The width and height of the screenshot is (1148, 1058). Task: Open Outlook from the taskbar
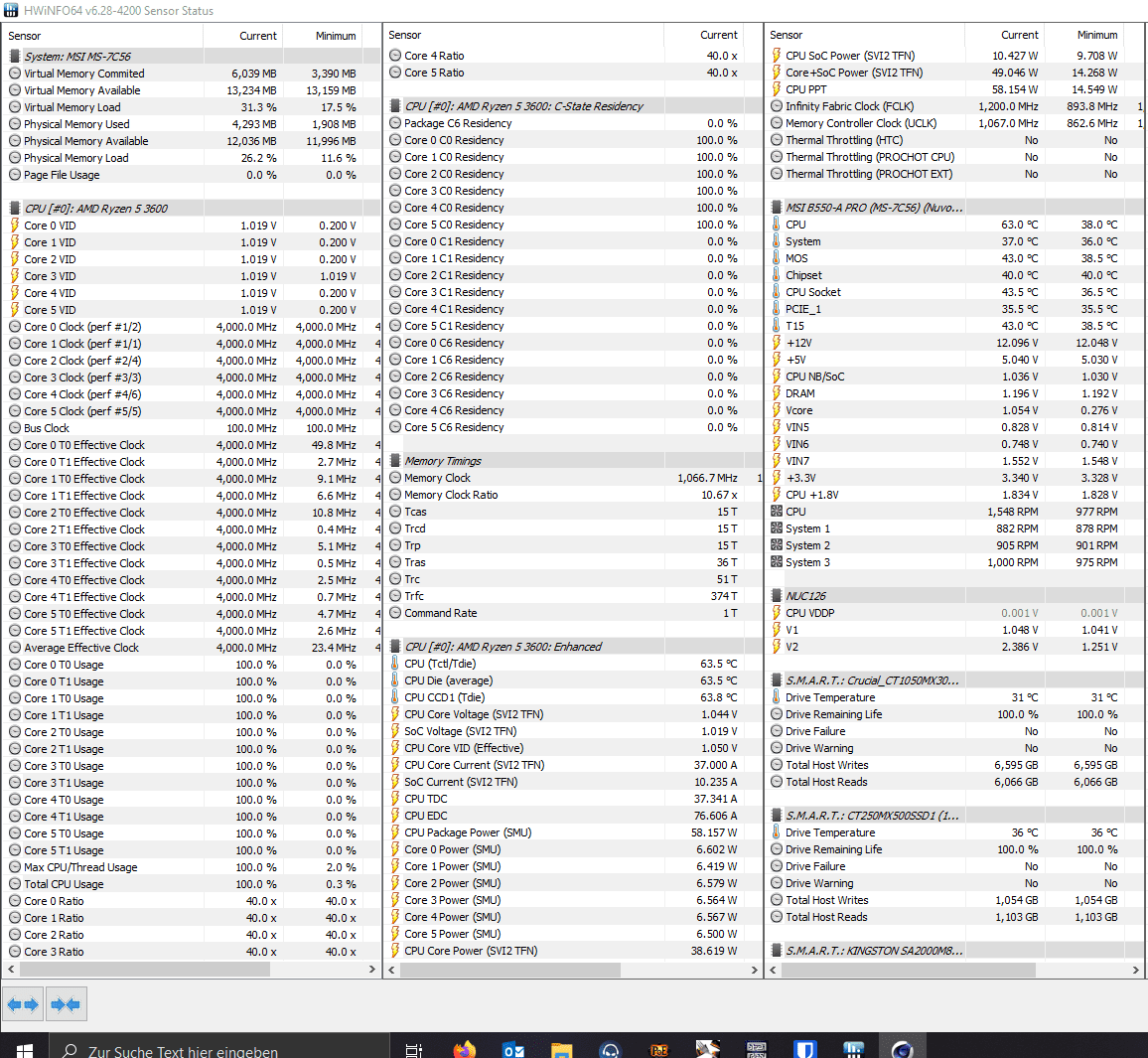(513, 1050)
